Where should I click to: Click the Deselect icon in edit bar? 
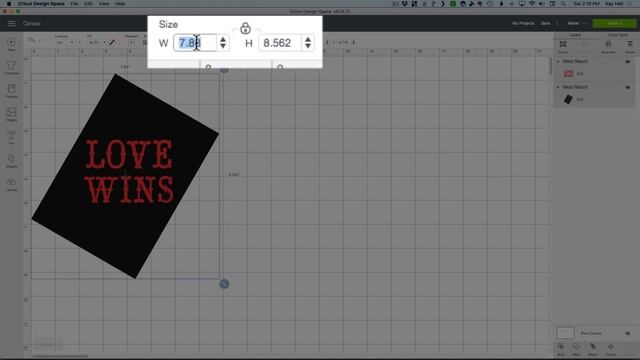tap(131, 42)
